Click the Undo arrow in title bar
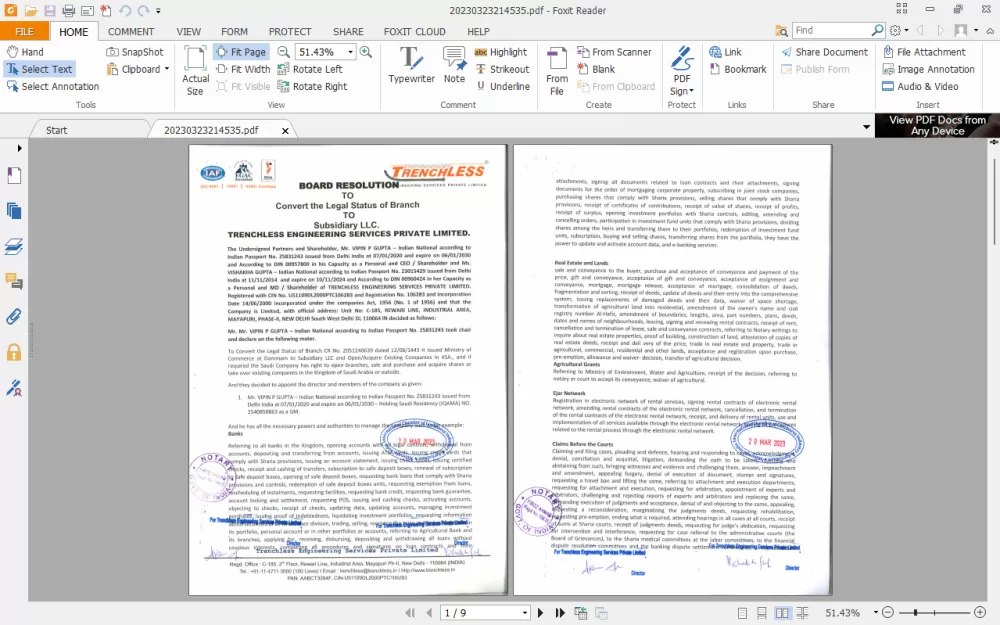 pos(124,11)
